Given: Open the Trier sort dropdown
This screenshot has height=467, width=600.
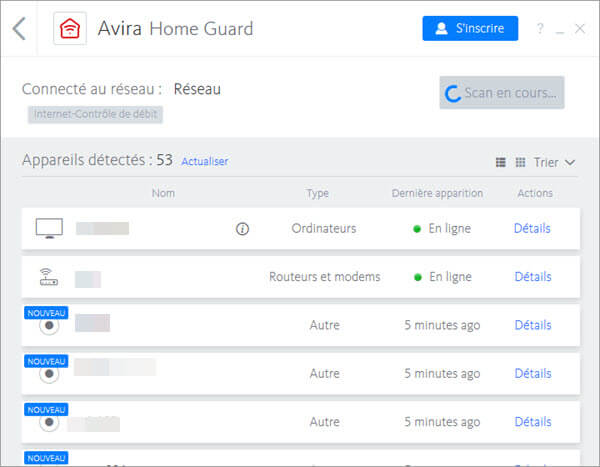Looking at the screenshot, I should (554, 162).
